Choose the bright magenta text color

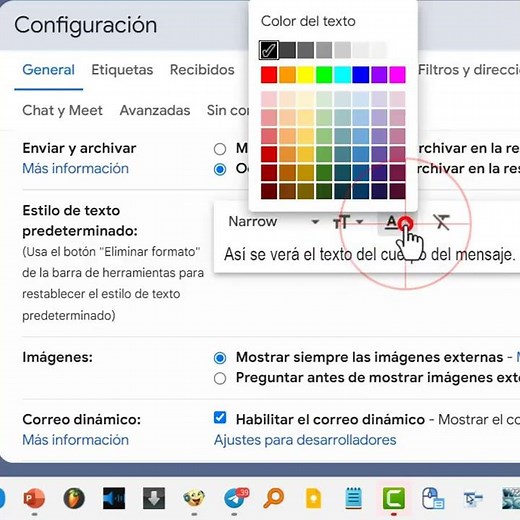397,74
